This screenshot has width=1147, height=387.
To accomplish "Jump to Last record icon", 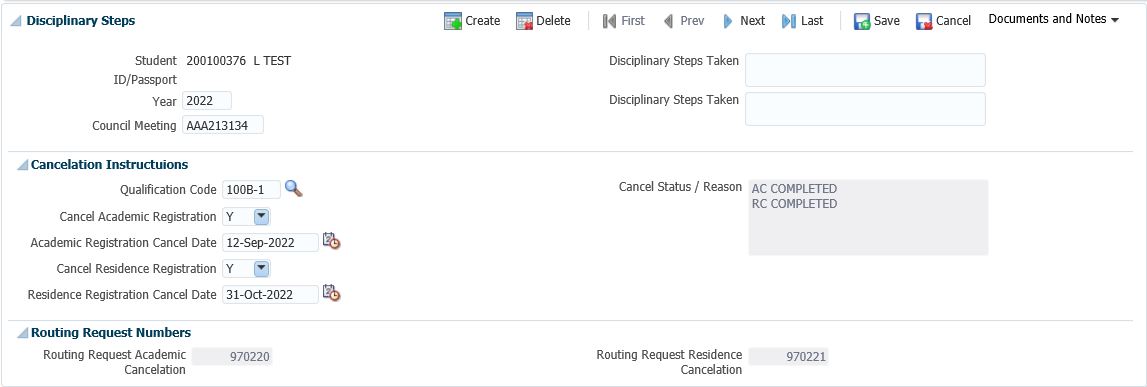I will [x=789, y=21].
